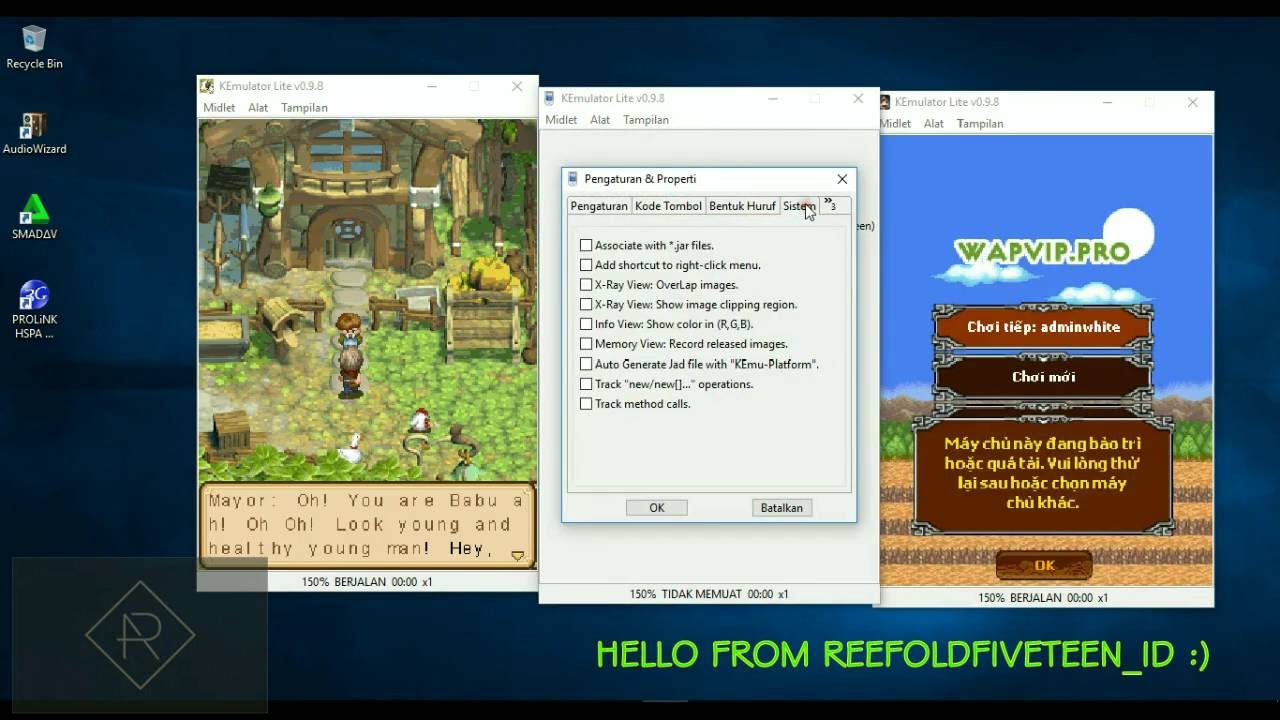Open the SMADAV desktop icon
Viewport: 1280px width, 720px height.
34,218
